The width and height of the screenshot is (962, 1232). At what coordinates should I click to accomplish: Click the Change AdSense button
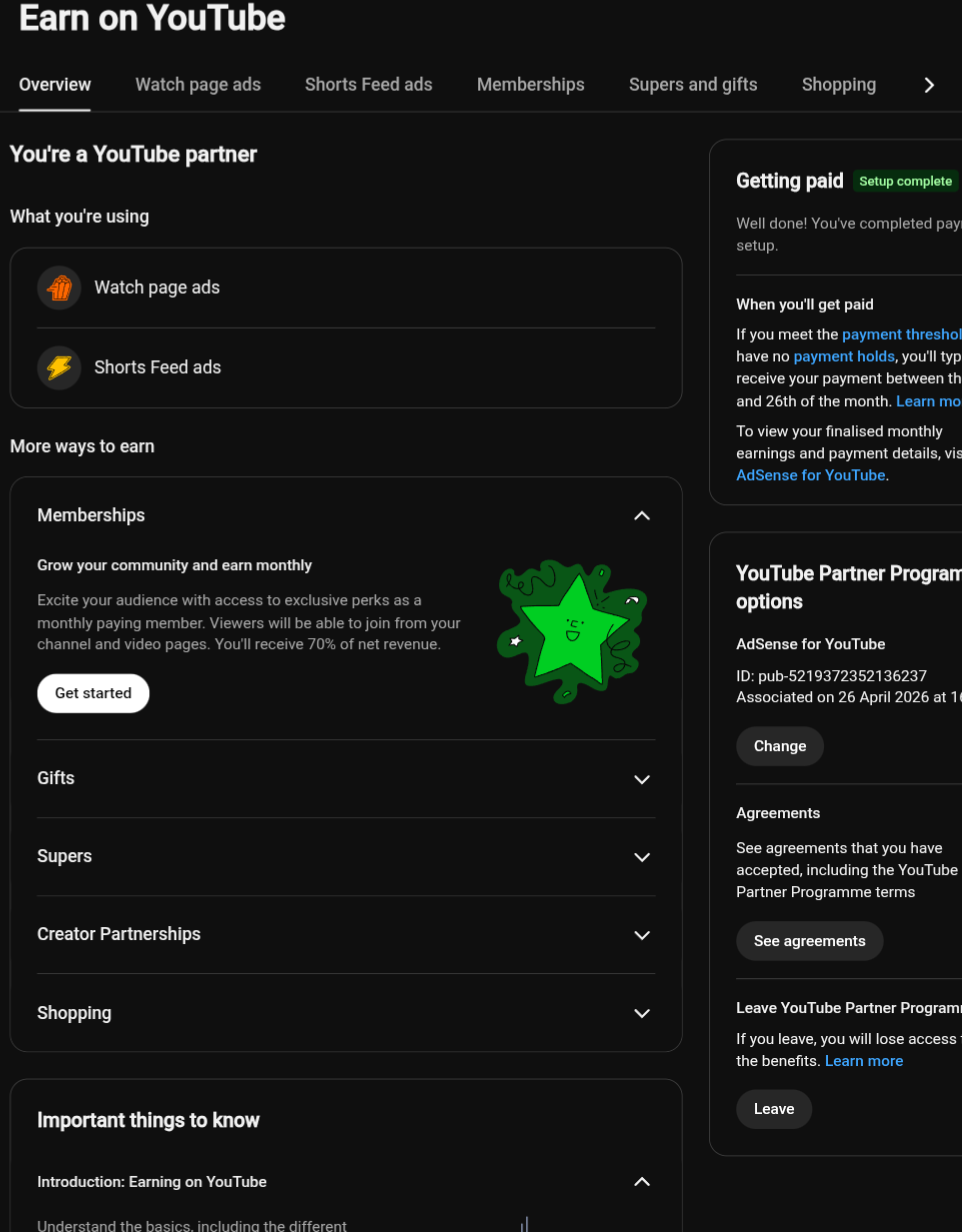pos(780,746)
